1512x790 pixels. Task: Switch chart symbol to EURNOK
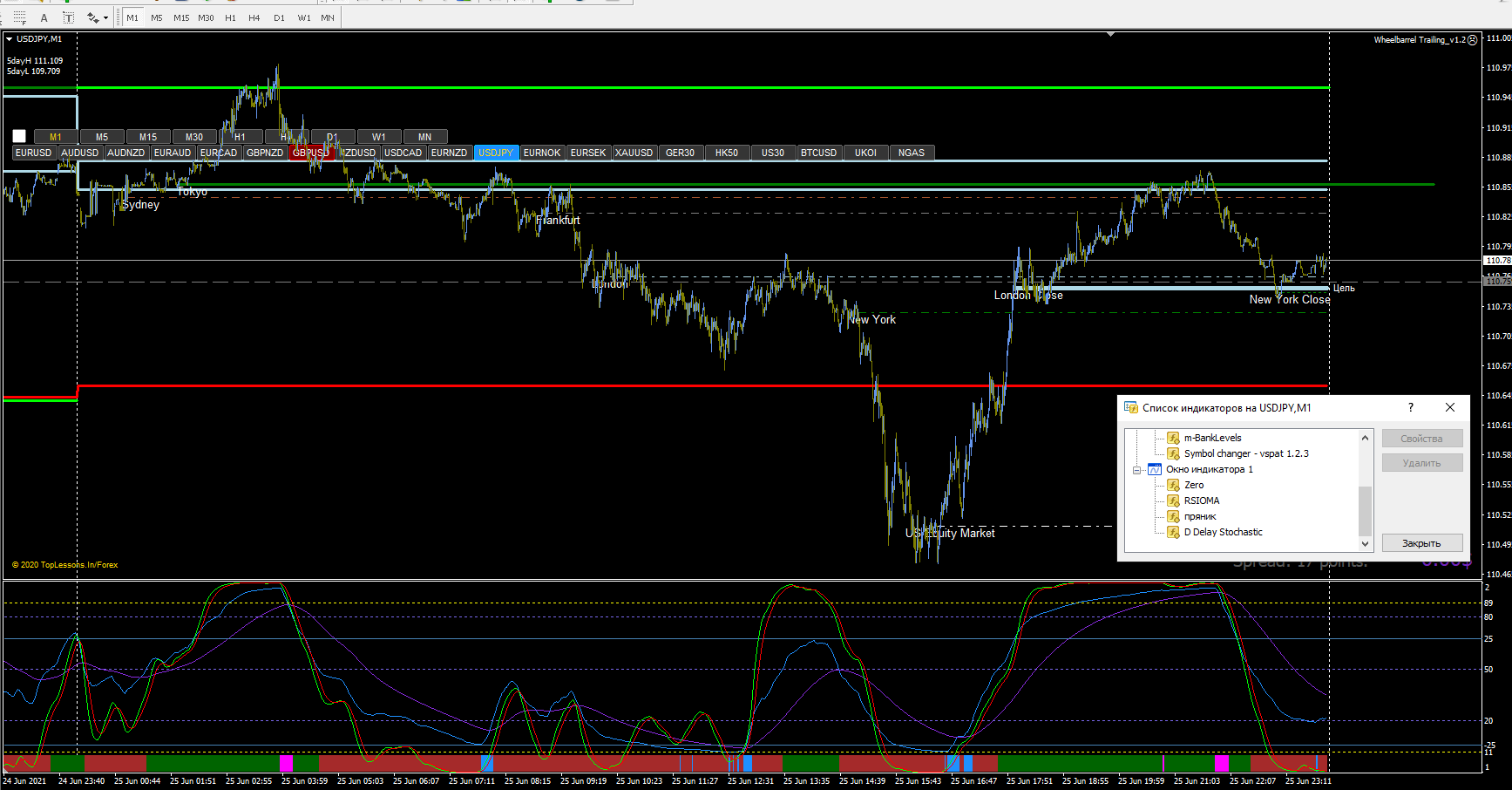(542, 153)
